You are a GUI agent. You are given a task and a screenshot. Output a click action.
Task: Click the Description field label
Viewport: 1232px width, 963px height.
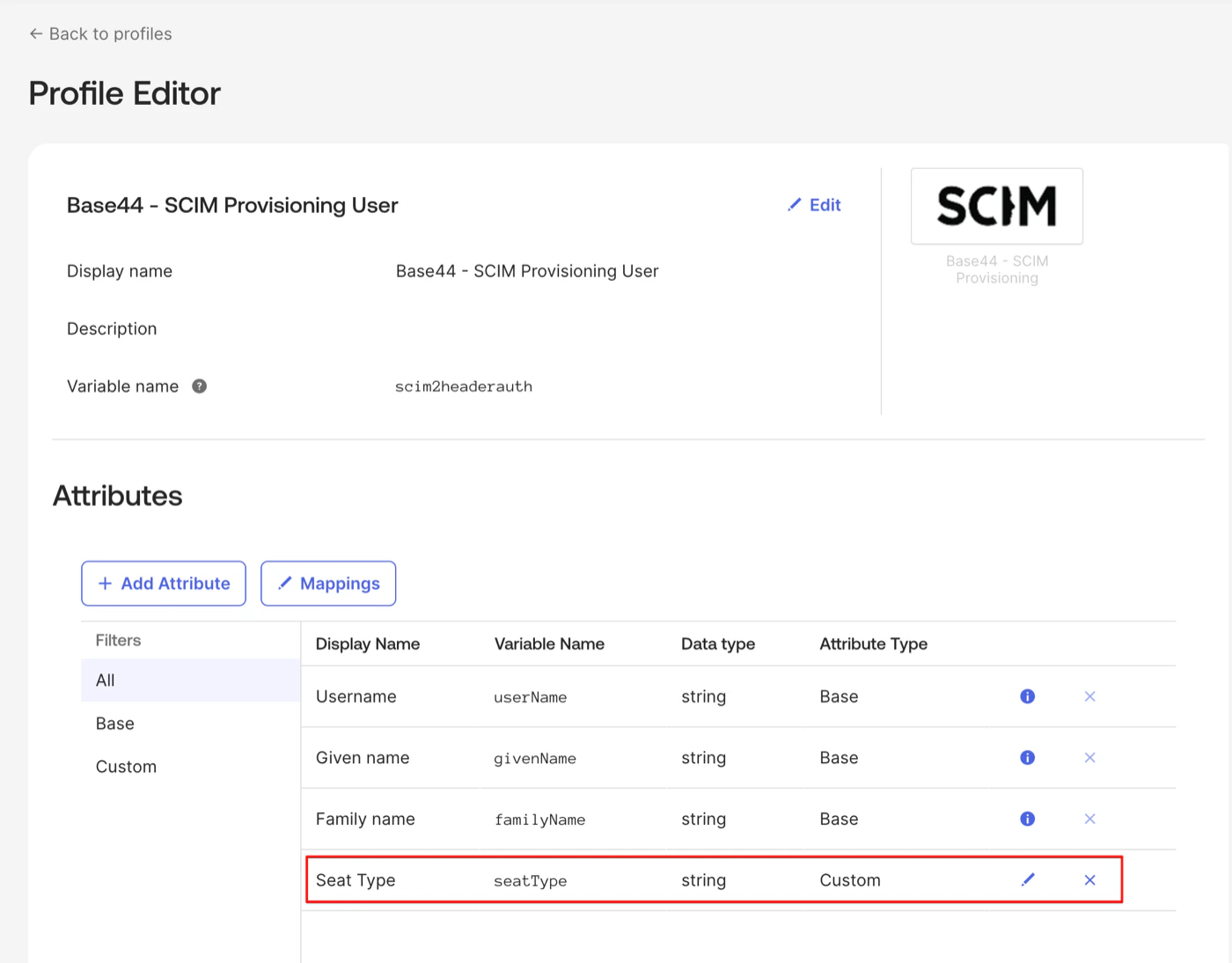[112, 328]
